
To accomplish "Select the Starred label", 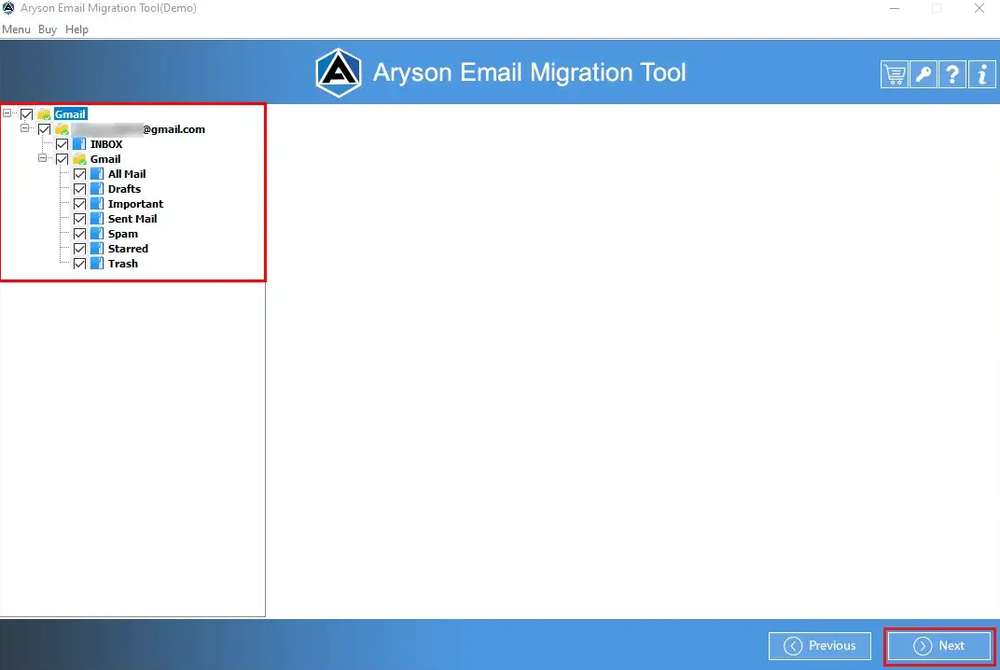I will (128, 249).
